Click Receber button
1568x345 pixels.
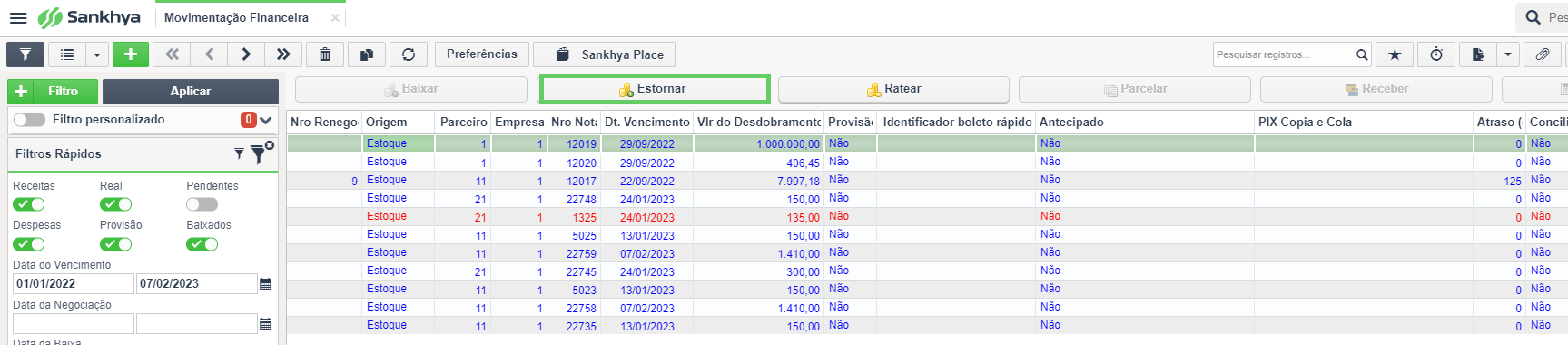point(1376,89)
